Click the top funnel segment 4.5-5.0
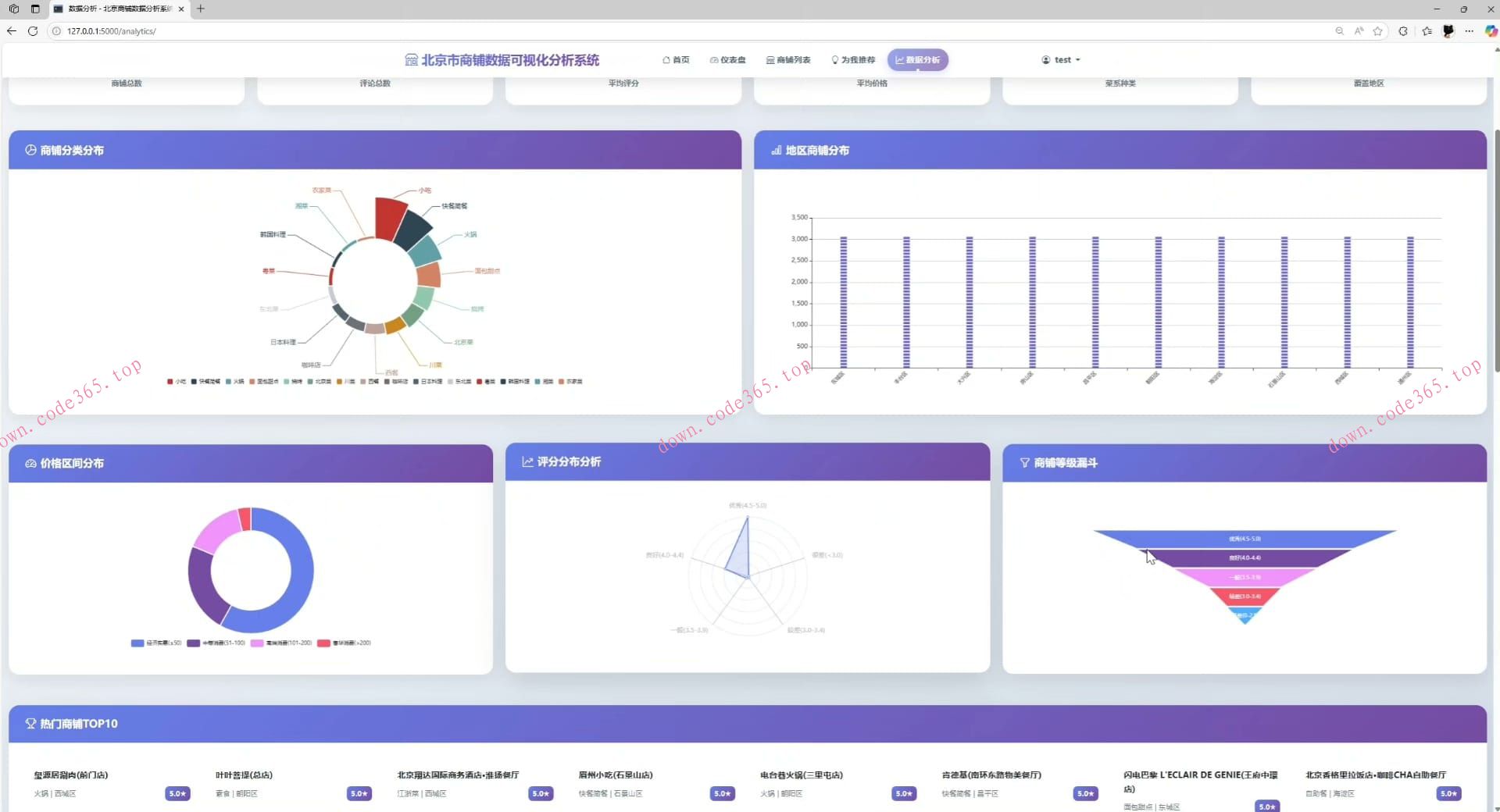Screen dimensions: 1500x812 [1244, 539]
